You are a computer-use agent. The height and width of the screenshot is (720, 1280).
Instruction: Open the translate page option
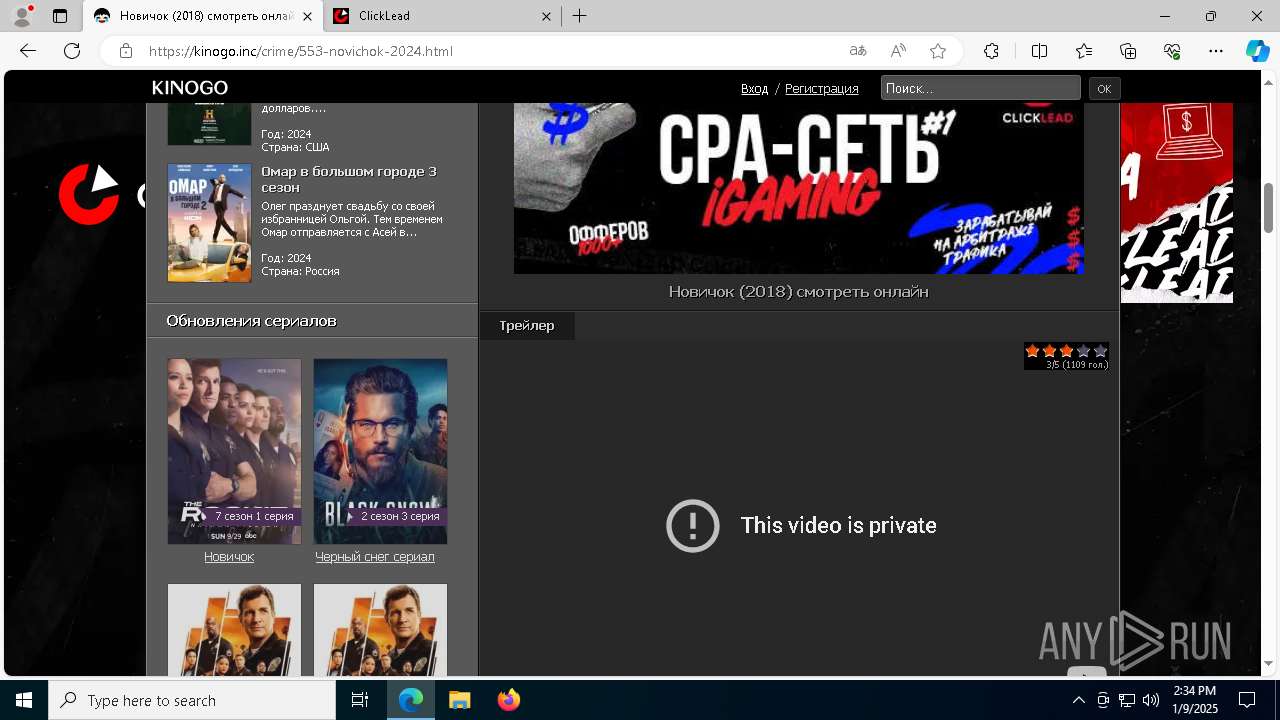pos(858,51)
